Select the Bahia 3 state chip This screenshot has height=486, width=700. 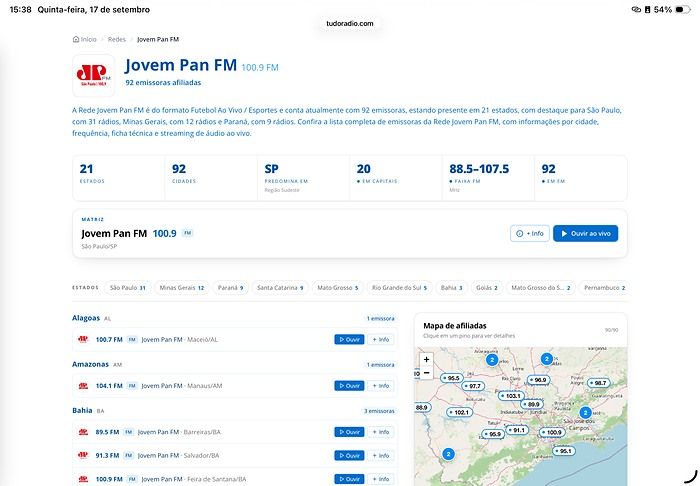click(451, 288)
